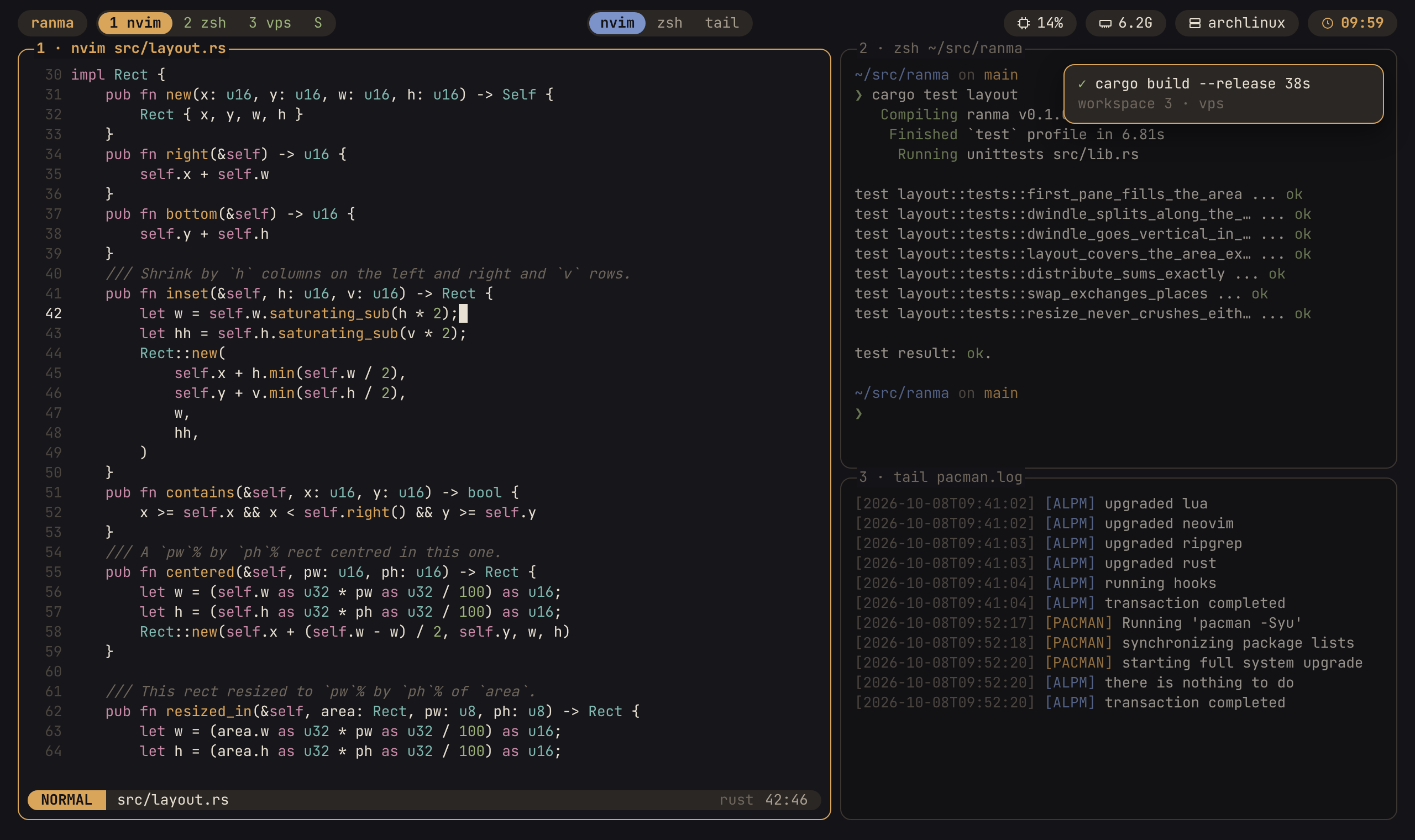This screenshot has height=840, width=1415.
Task: Click the checkmark icon in cargo build notification
Action: tap(1082, 84)
